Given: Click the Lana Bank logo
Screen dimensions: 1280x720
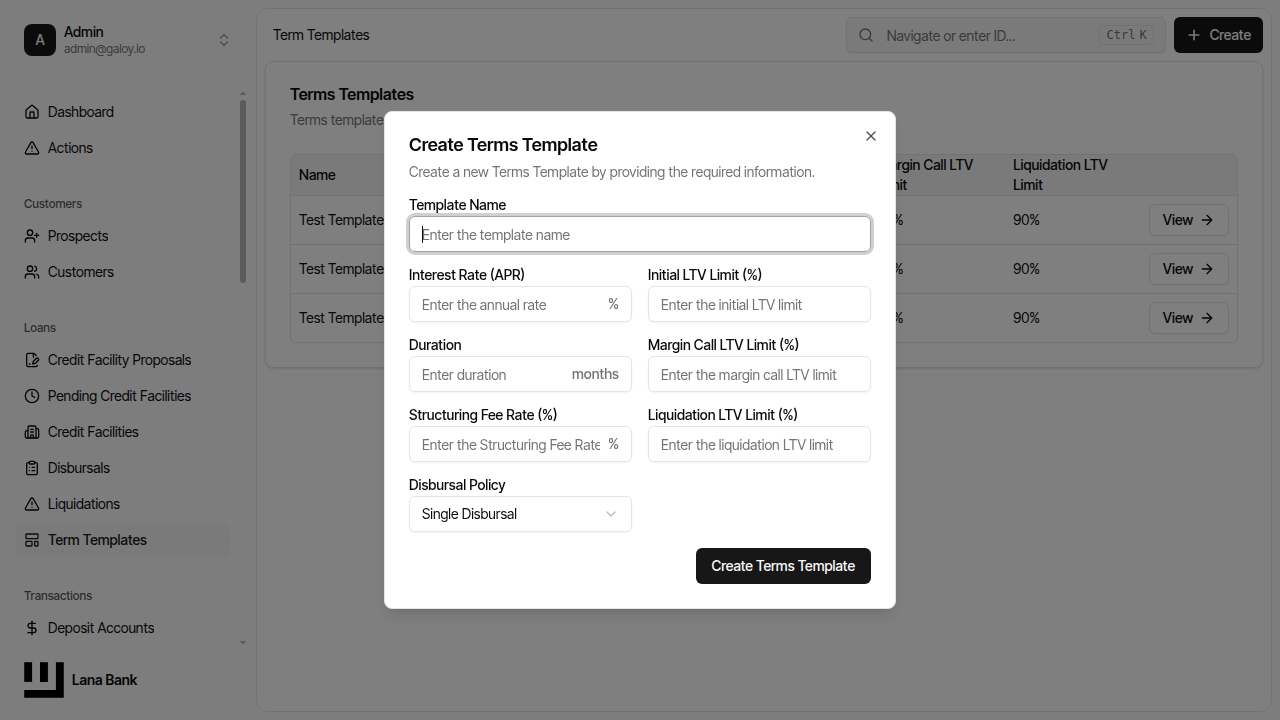Looking at the screenshot, I should (x=44, y=680).
